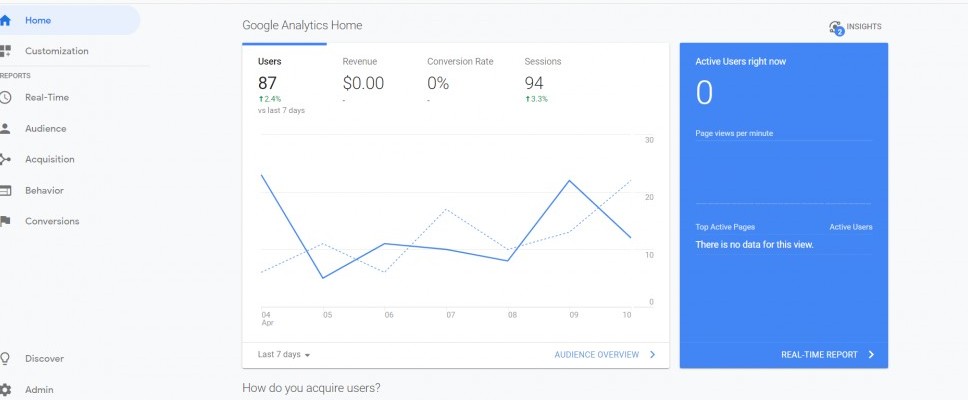The image size is (968, 400).
Task: Click the 'Top Active Pages' column header
Action: click(725, 227)
